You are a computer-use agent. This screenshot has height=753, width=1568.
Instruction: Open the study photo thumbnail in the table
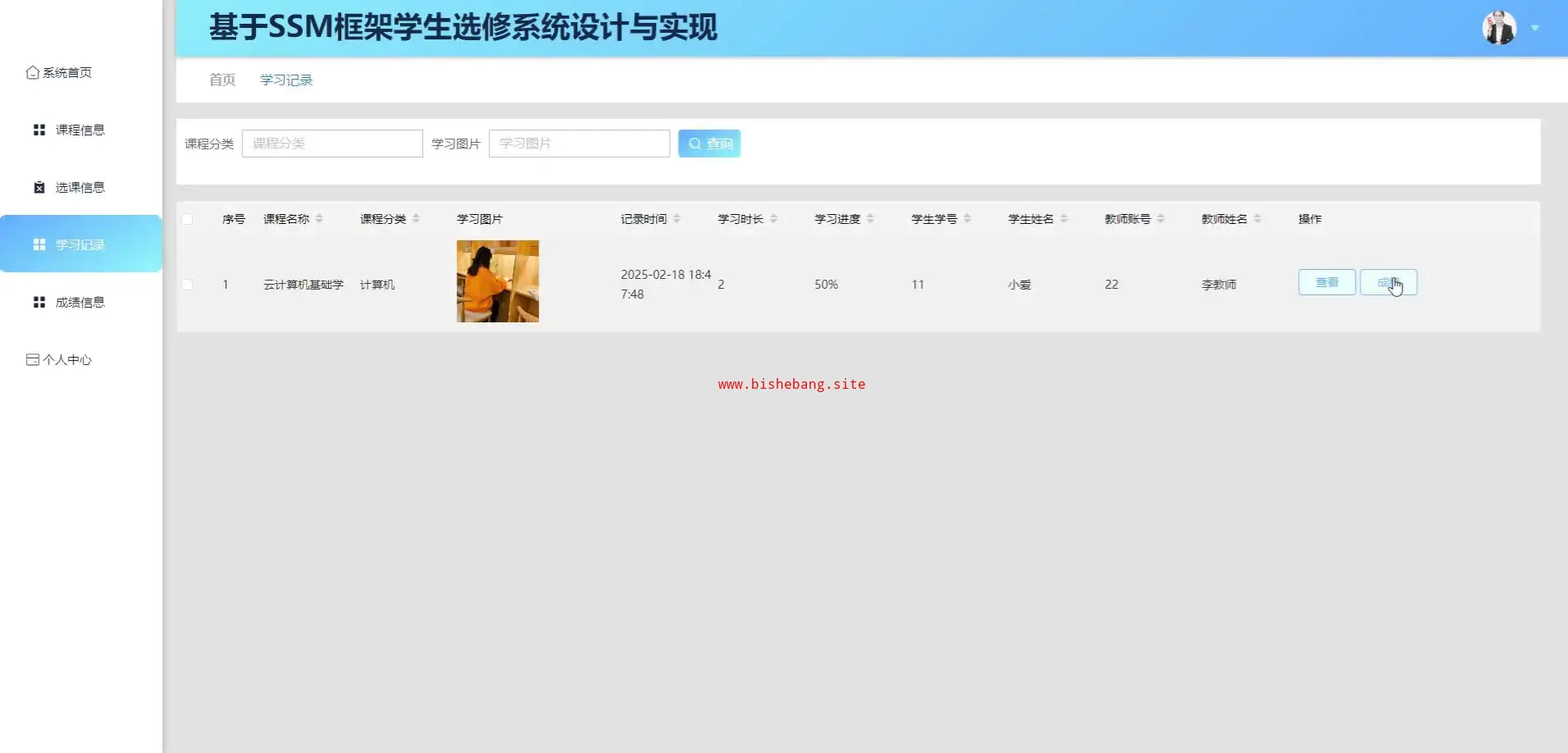pos(498,281)
